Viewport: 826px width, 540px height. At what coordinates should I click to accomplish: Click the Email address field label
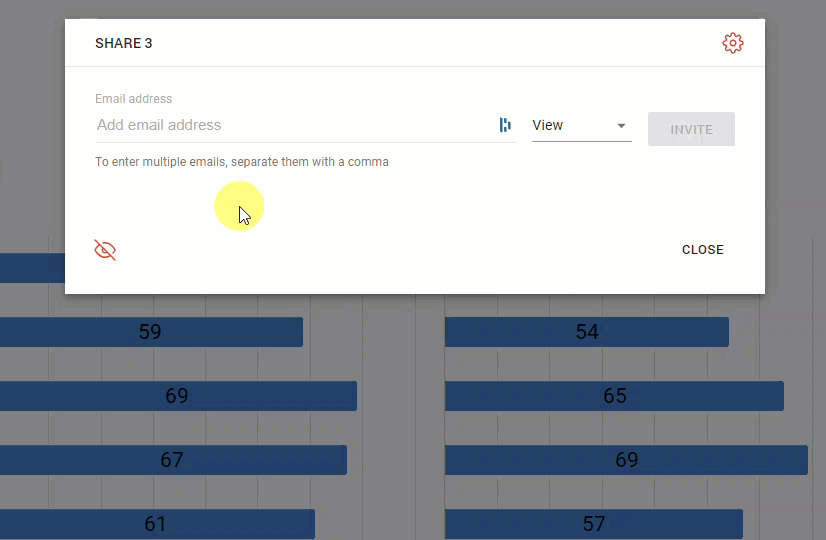point(133,99)
